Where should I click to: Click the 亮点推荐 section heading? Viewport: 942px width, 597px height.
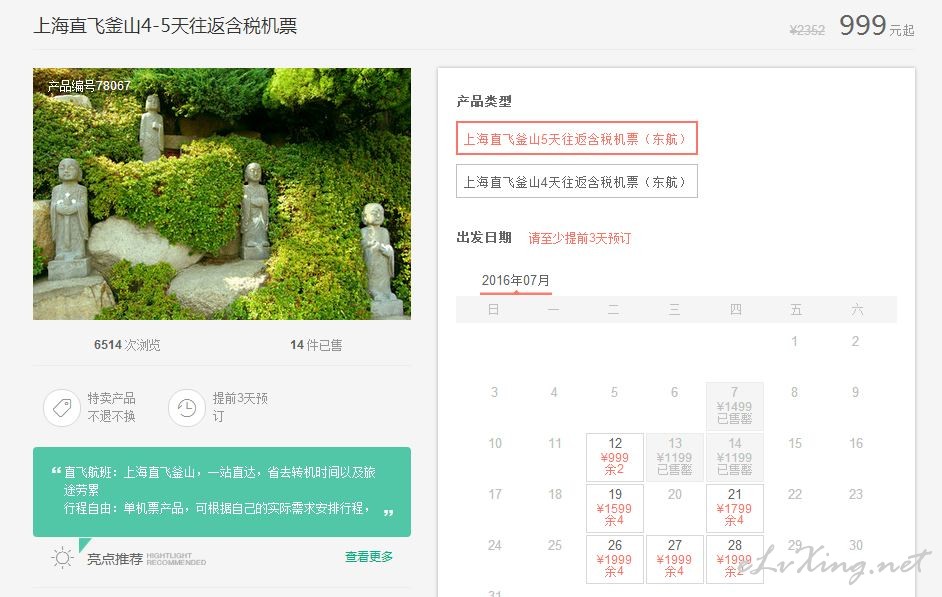point(115,559)
